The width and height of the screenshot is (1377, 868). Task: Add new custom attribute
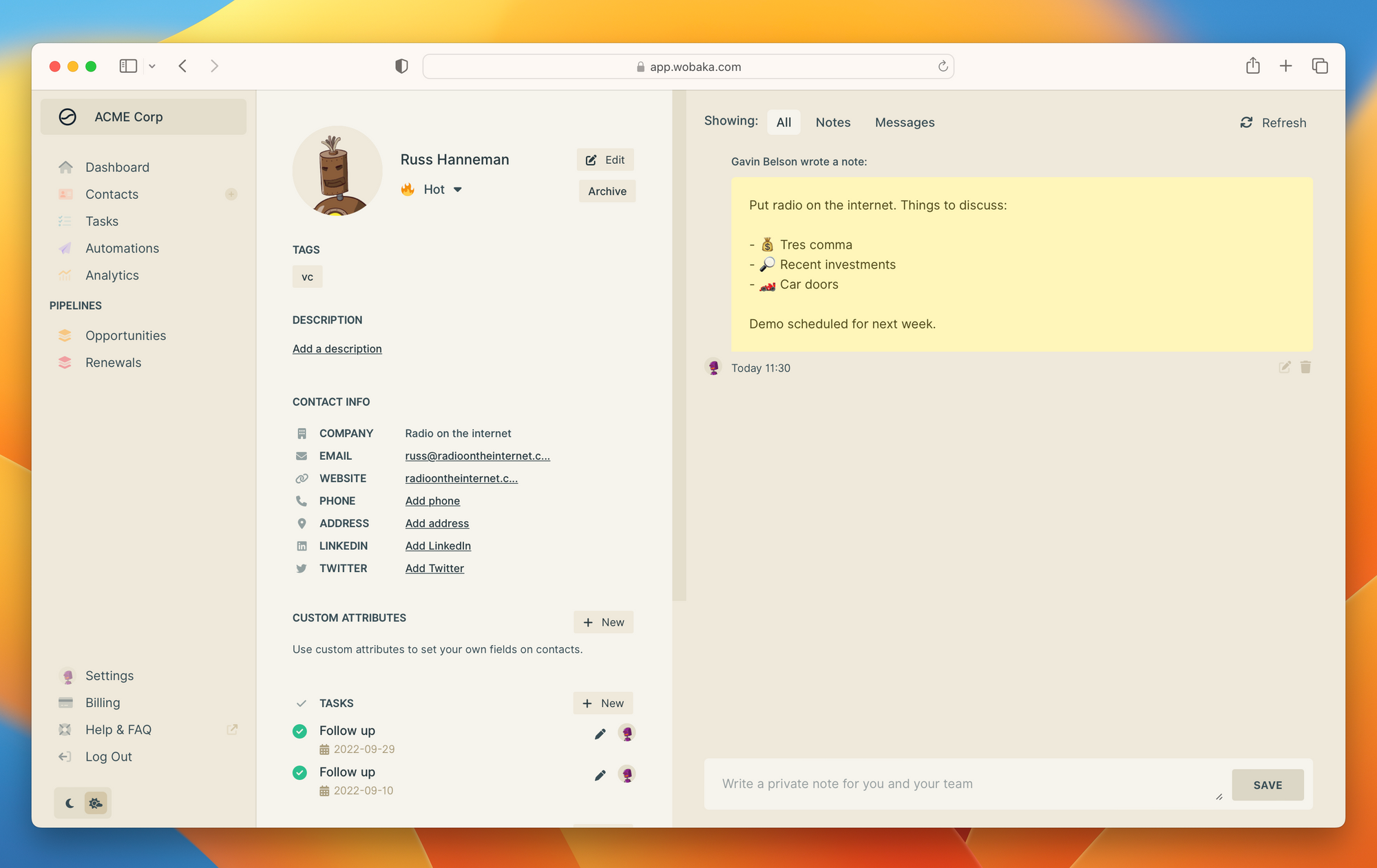pos(603,622)
